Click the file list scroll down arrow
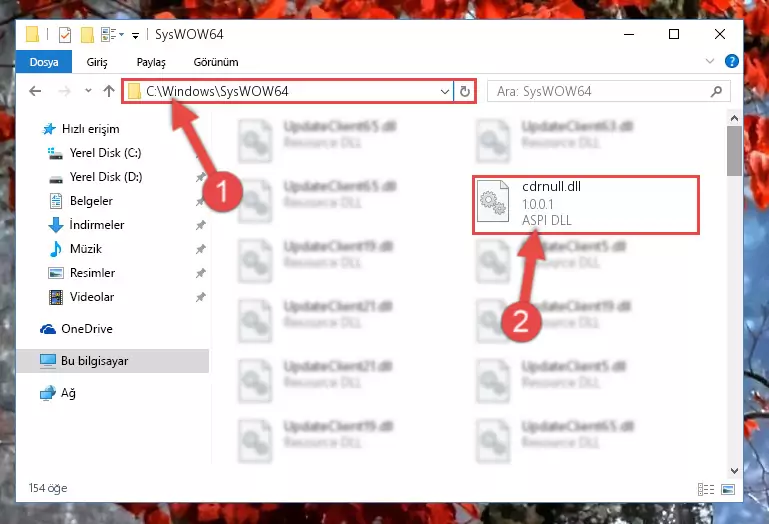 pyautogui.click(x=734, y=471)
